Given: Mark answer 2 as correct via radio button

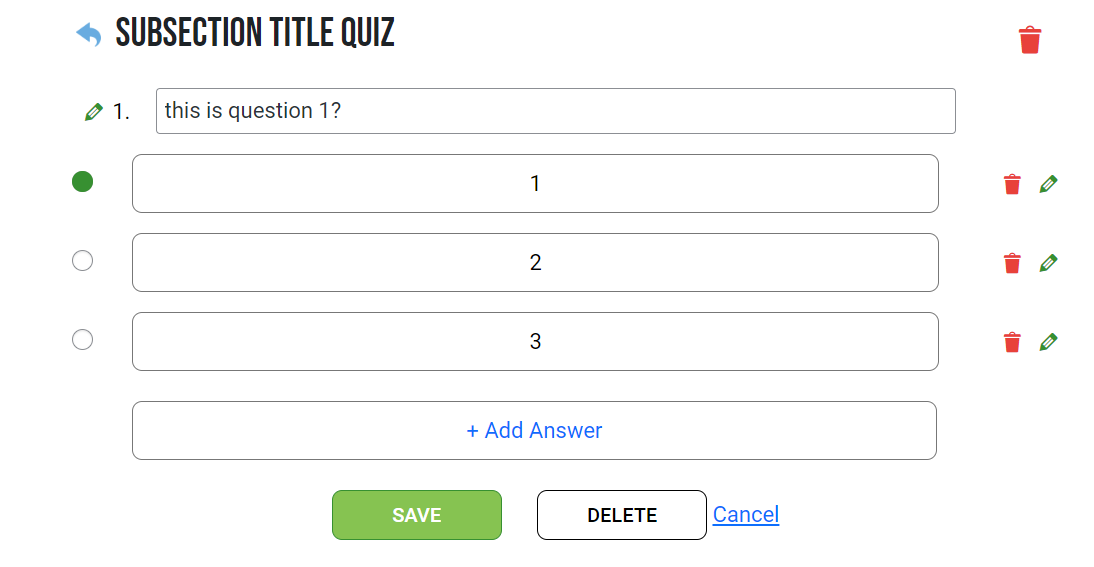Looking at the screenshot, I should [83, 261].
